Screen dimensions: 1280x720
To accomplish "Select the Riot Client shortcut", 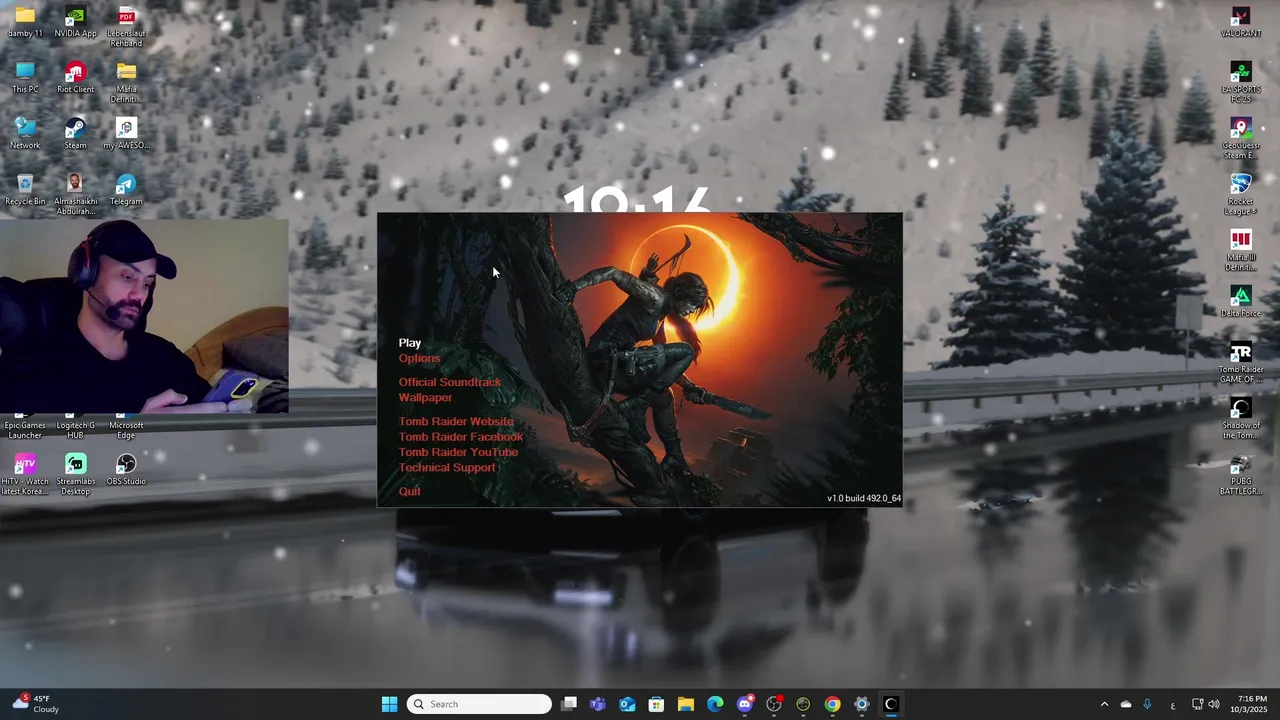I will pos(75,78).
